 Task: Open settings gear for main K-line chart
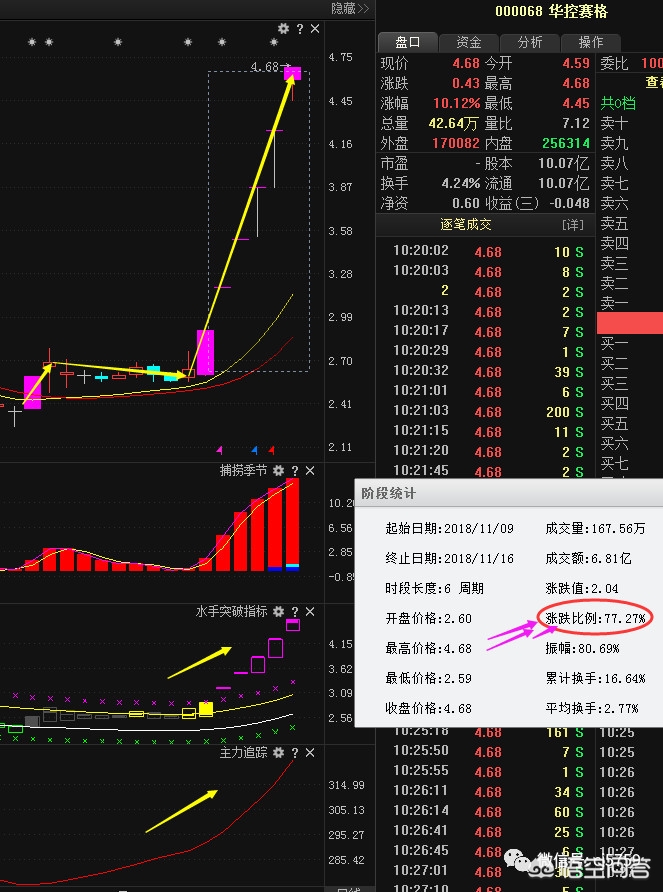tap(284, 29)
